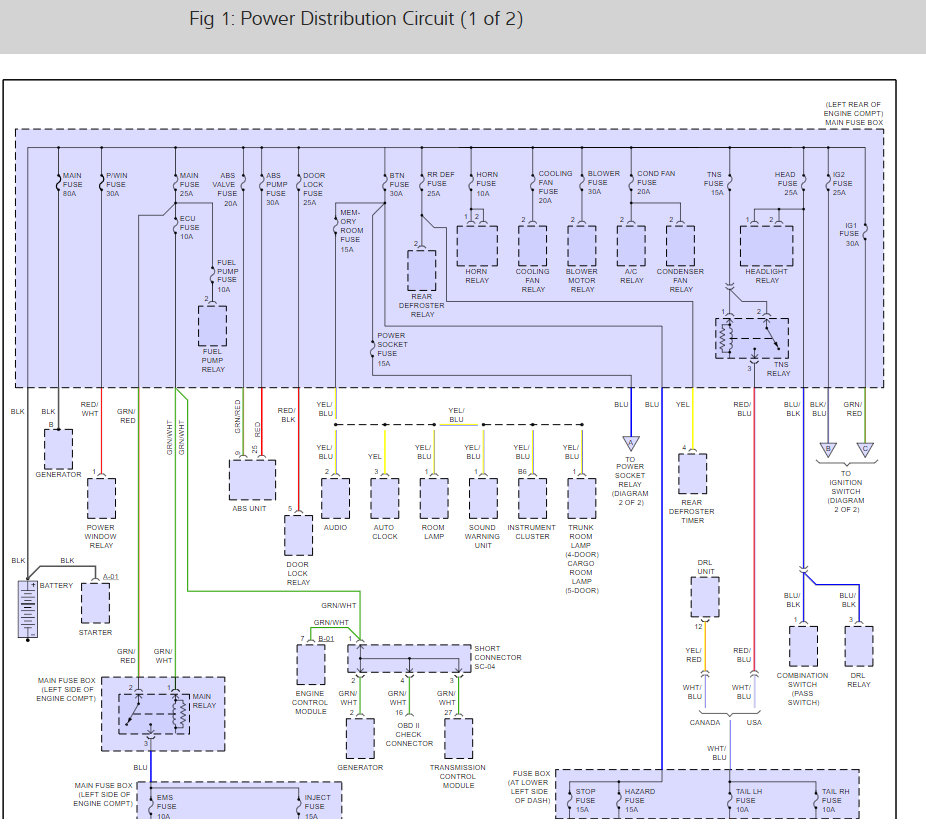The image size is (926, 824).
Task: Select the combination switch pass switch box
Action: tap(803, 646)
